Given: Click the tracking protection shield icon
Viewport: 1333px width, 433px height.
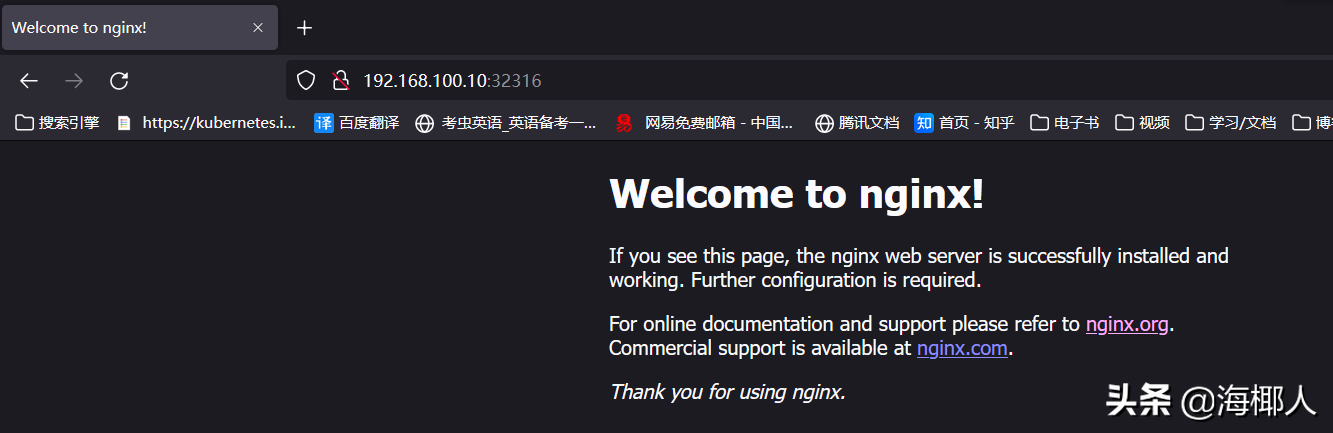Looking at the screenshot, I should (306, 80).
